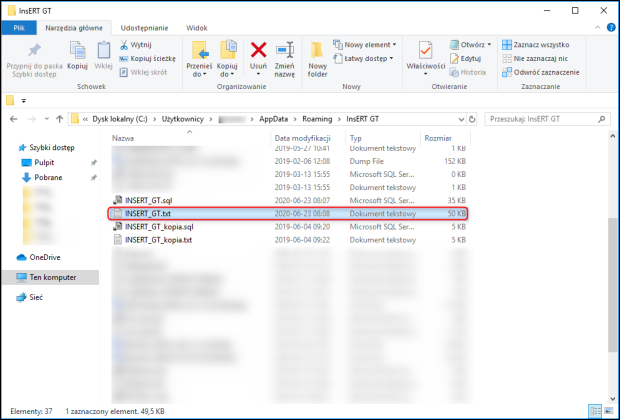The image size is (620, 420).
Task: Expand the address bar history dropdown
Action: [x=461, y=119]
